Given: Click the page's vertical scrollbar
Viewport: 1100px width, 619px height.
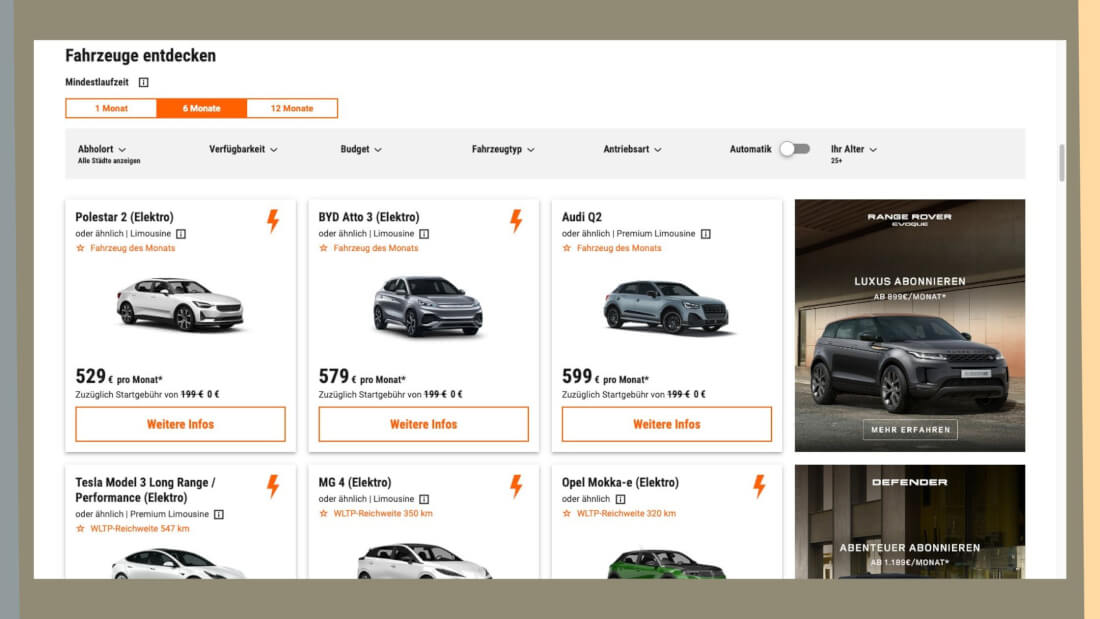Looking at the screenshot, I should pos(1061,162).
